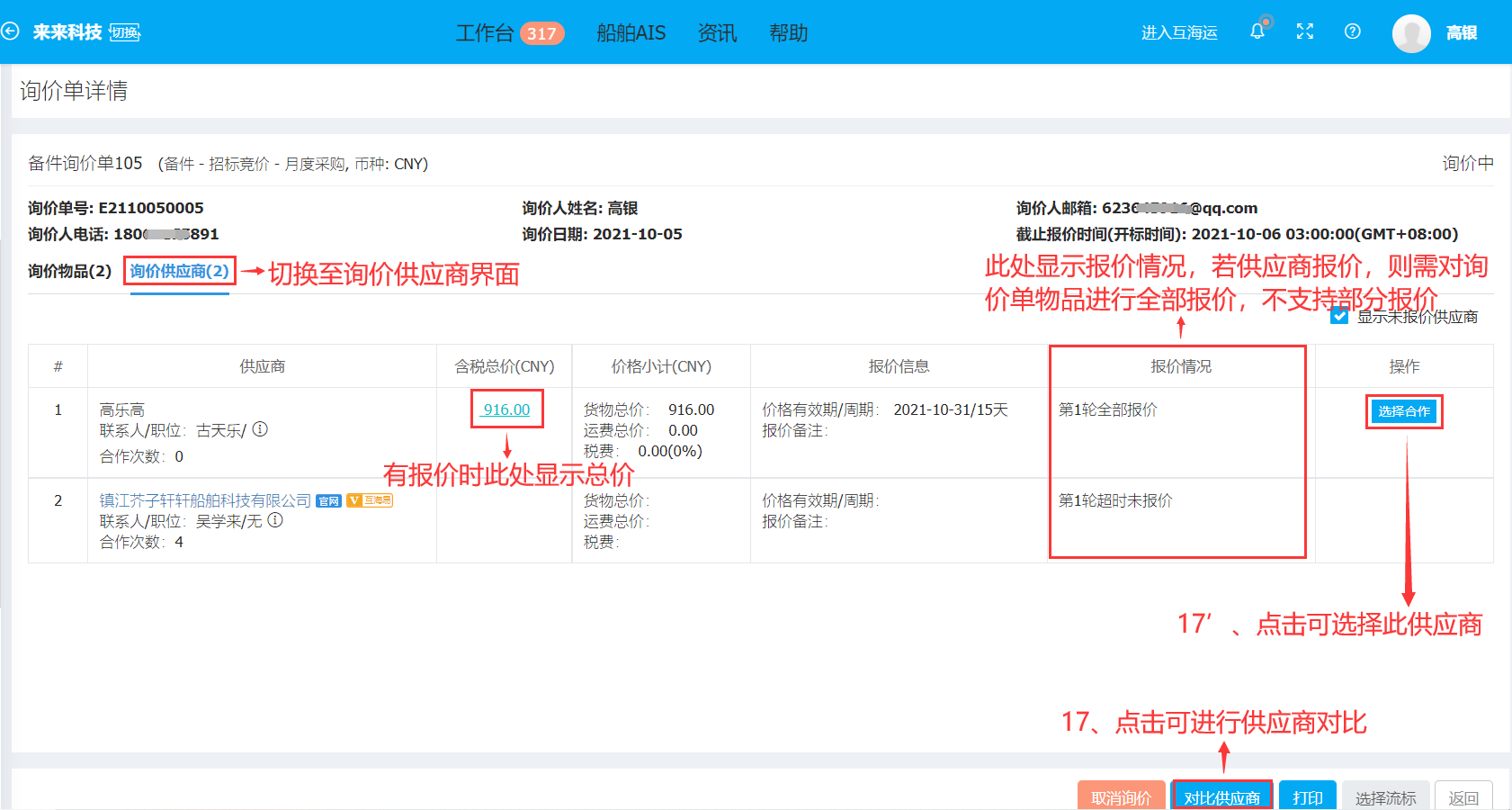The width and height of the screenshot is (1512, 810).
Task: Click the 官网 badge of 镇江芥子轩轩
Action: coord(329,500)
